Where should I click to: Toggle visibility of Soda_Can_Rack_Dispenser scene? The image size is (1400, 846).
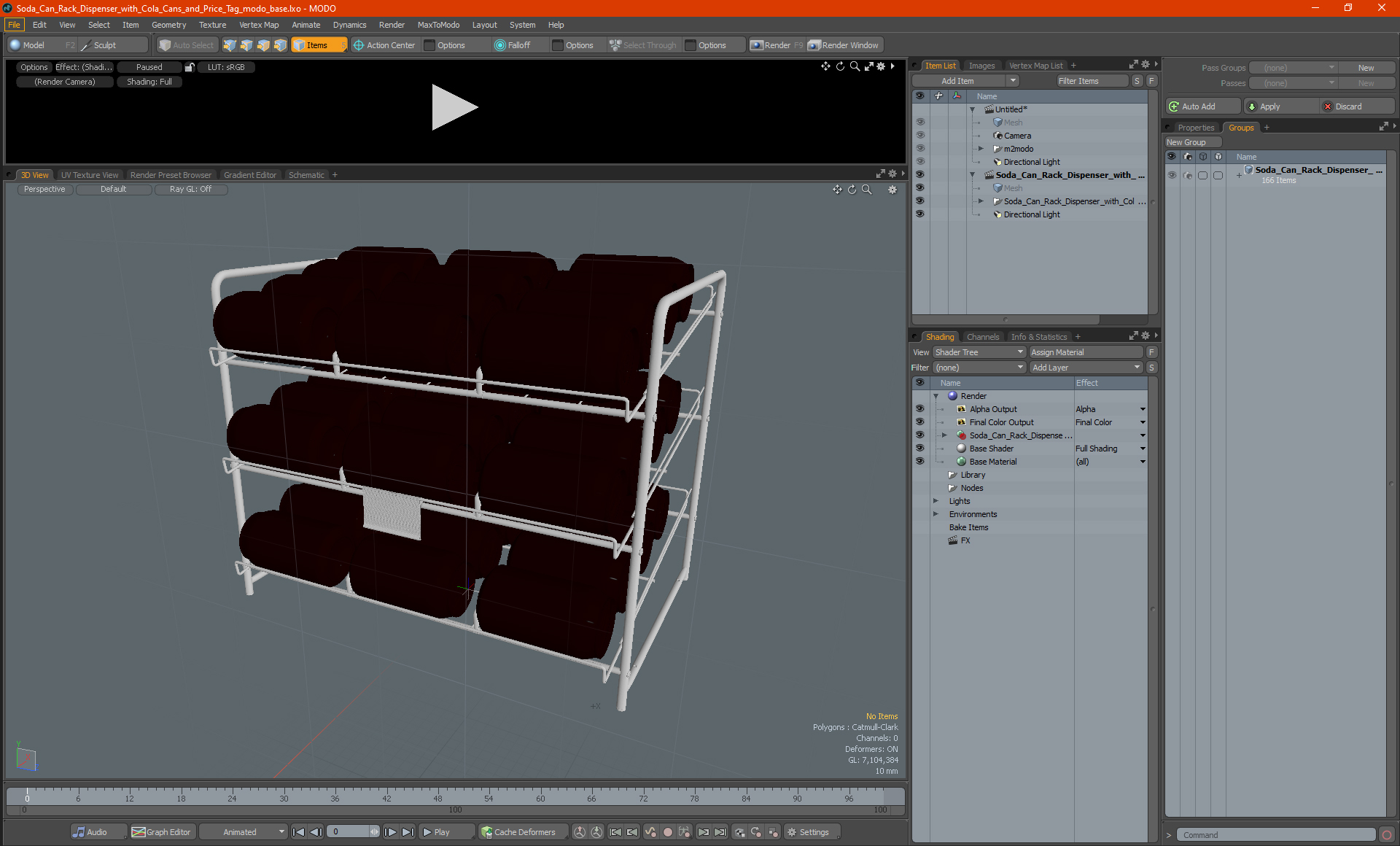point(920,175)
